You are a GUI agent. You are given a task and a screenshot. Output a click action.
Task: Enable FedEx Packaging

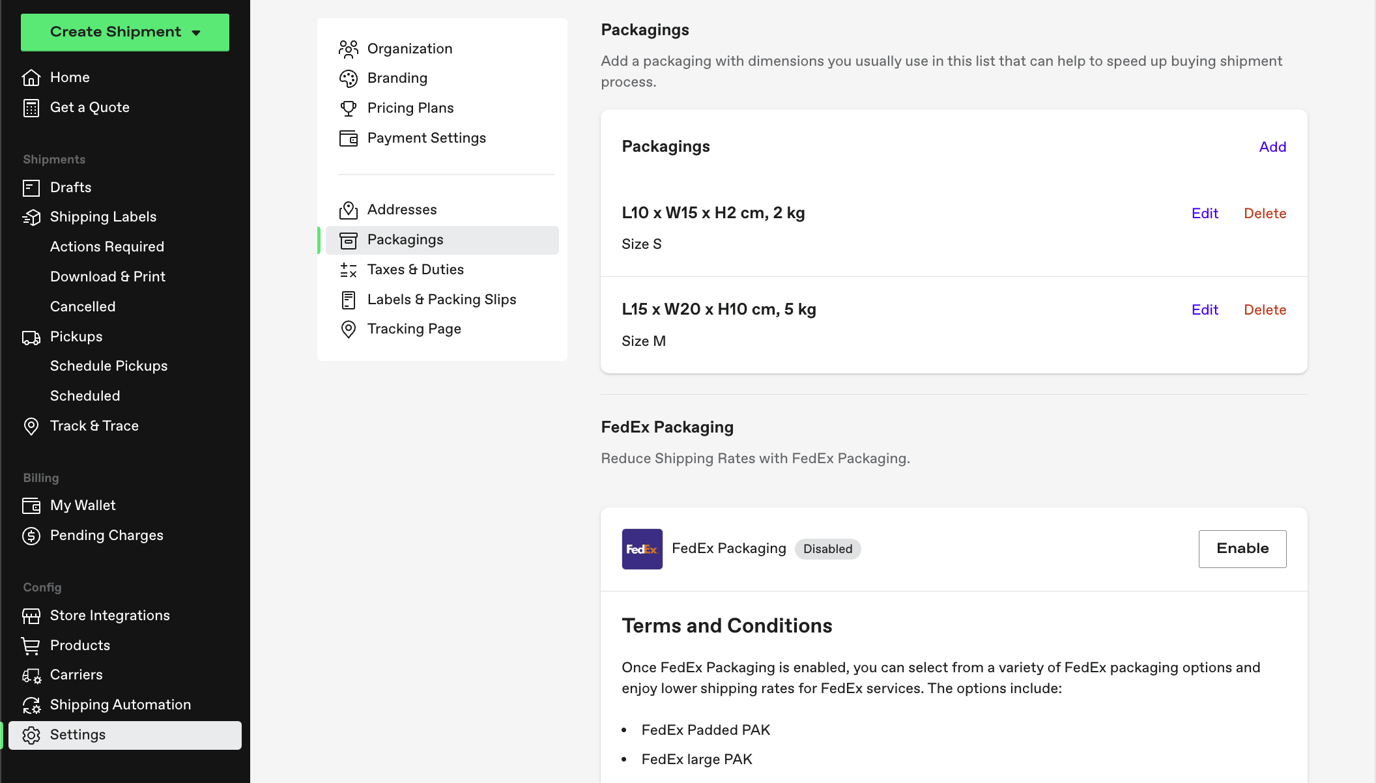click(1242, 548)
